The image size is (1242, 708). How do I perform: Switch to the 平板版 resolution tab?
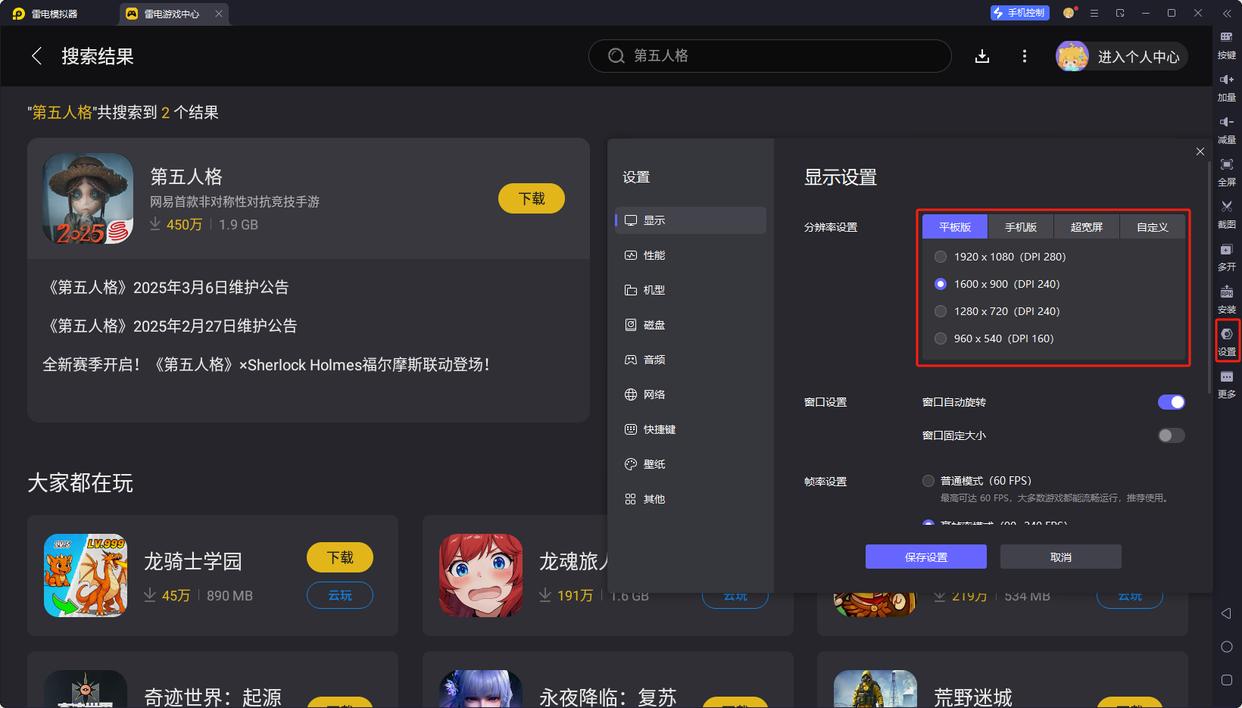click(x=955, y=227)
